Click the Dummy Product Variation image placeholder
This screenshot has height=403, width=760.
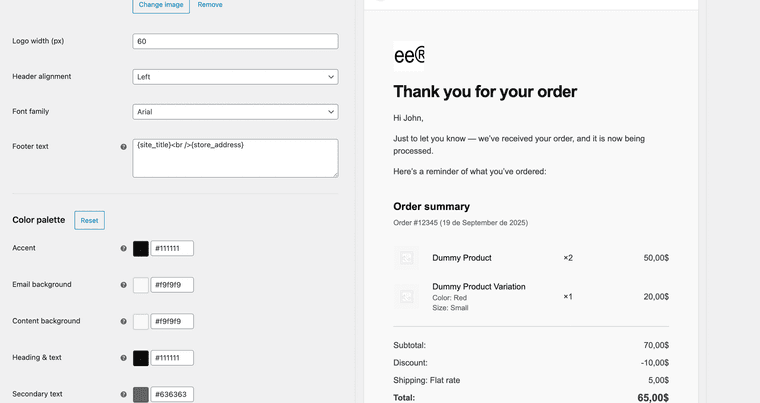(406, 297)
